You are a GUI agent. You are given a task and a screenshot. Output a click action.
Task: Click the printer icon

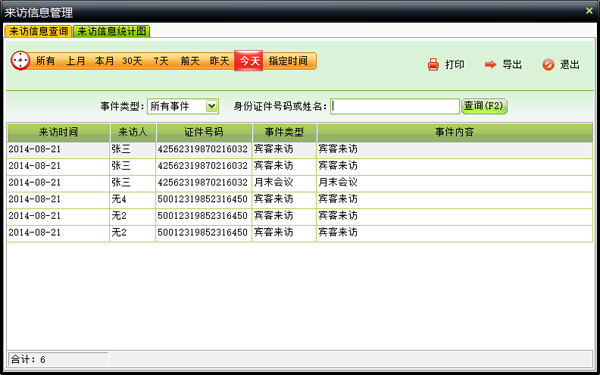[433, 64]
